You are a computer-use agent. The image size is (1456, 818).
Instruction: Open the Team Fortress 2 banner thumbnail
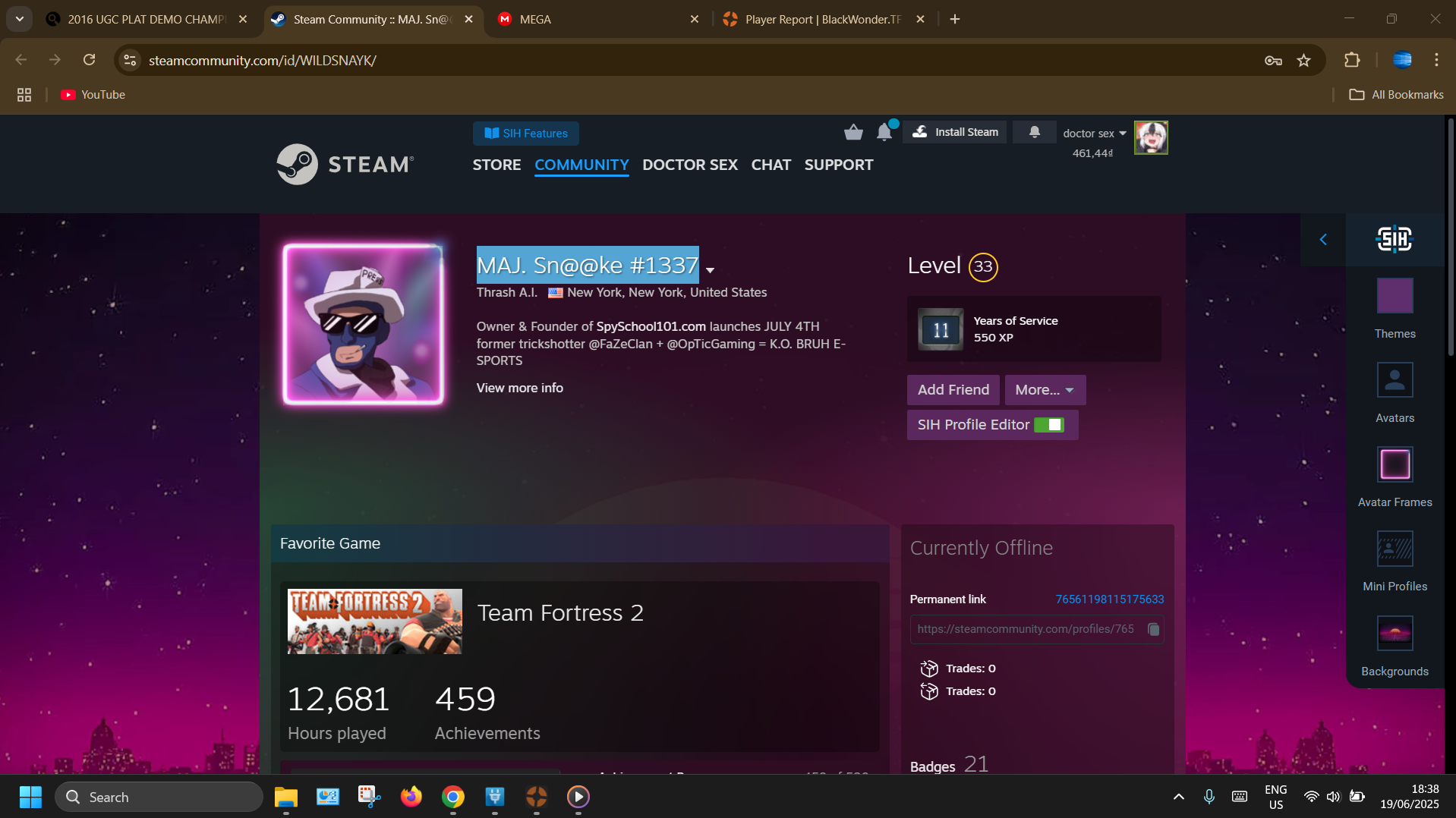(374, 621)
